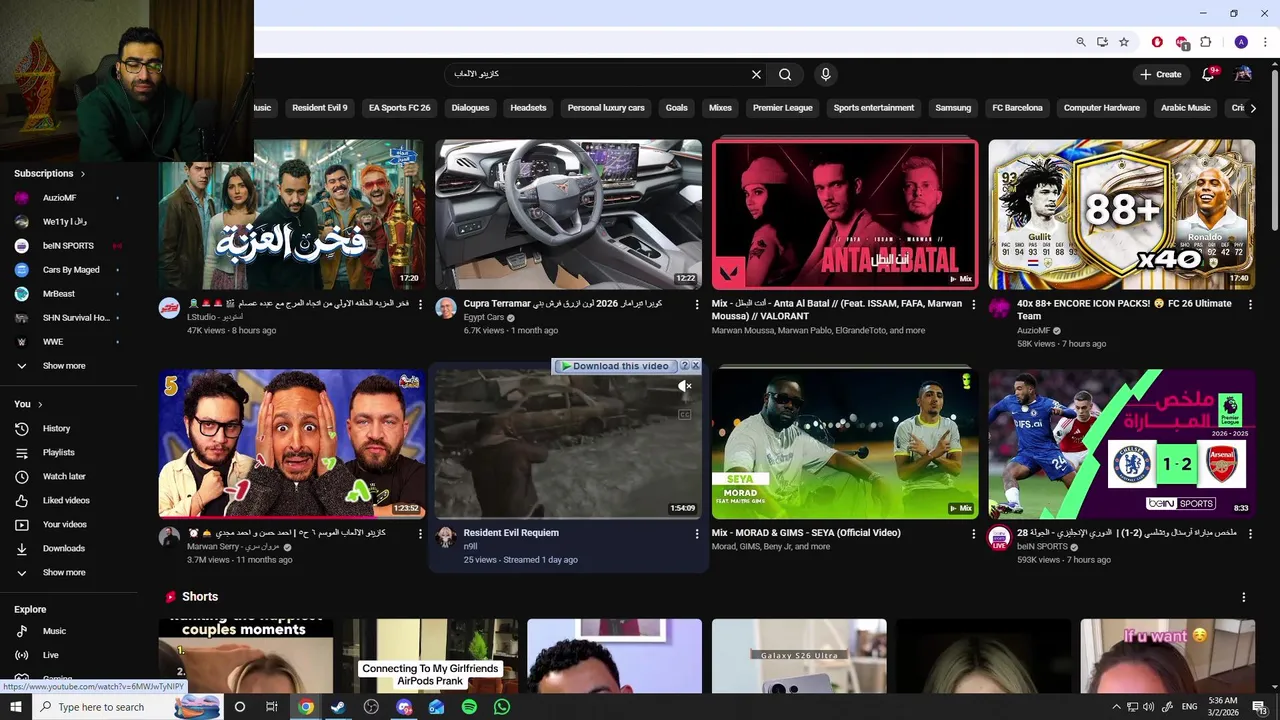Open options for 40x 88+ ENCORE video

click(x=1250, y=304)
